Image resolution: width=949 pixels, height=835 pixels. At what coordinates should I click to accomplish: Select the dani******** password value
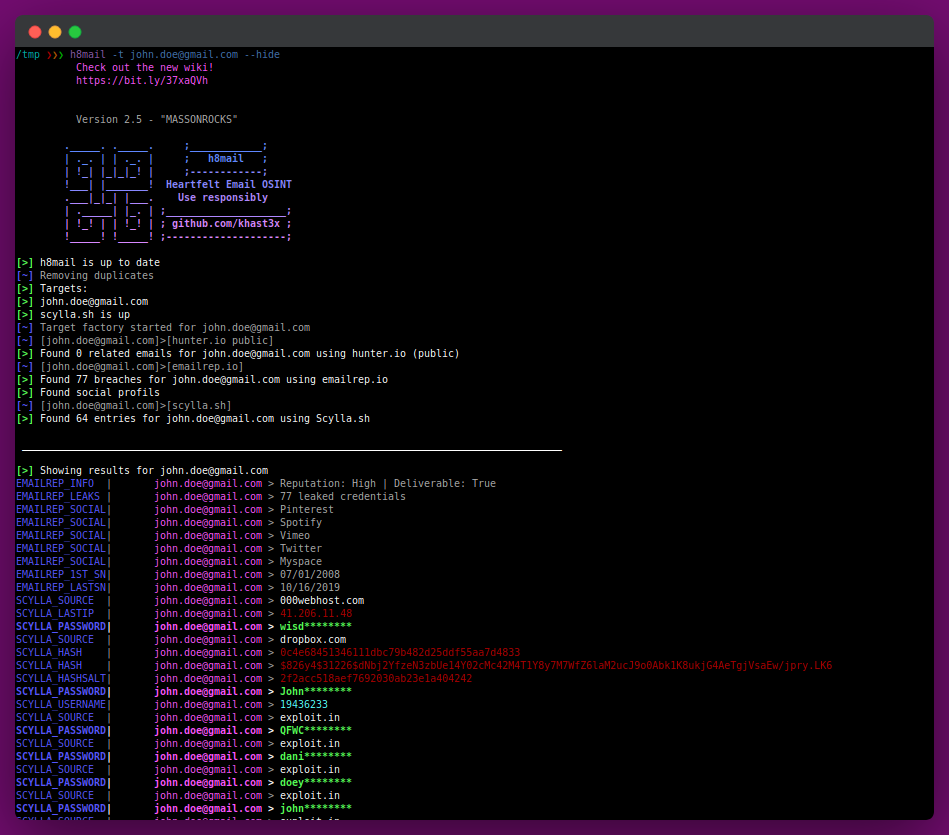[x=316, y=756]
